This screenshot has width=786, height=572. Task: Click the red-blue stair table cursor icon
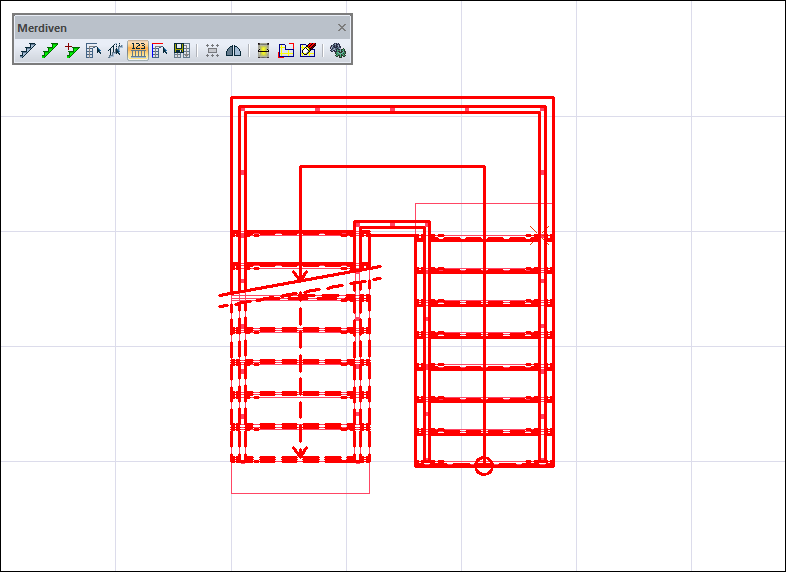pyautogui.click(x=159, y=51)
